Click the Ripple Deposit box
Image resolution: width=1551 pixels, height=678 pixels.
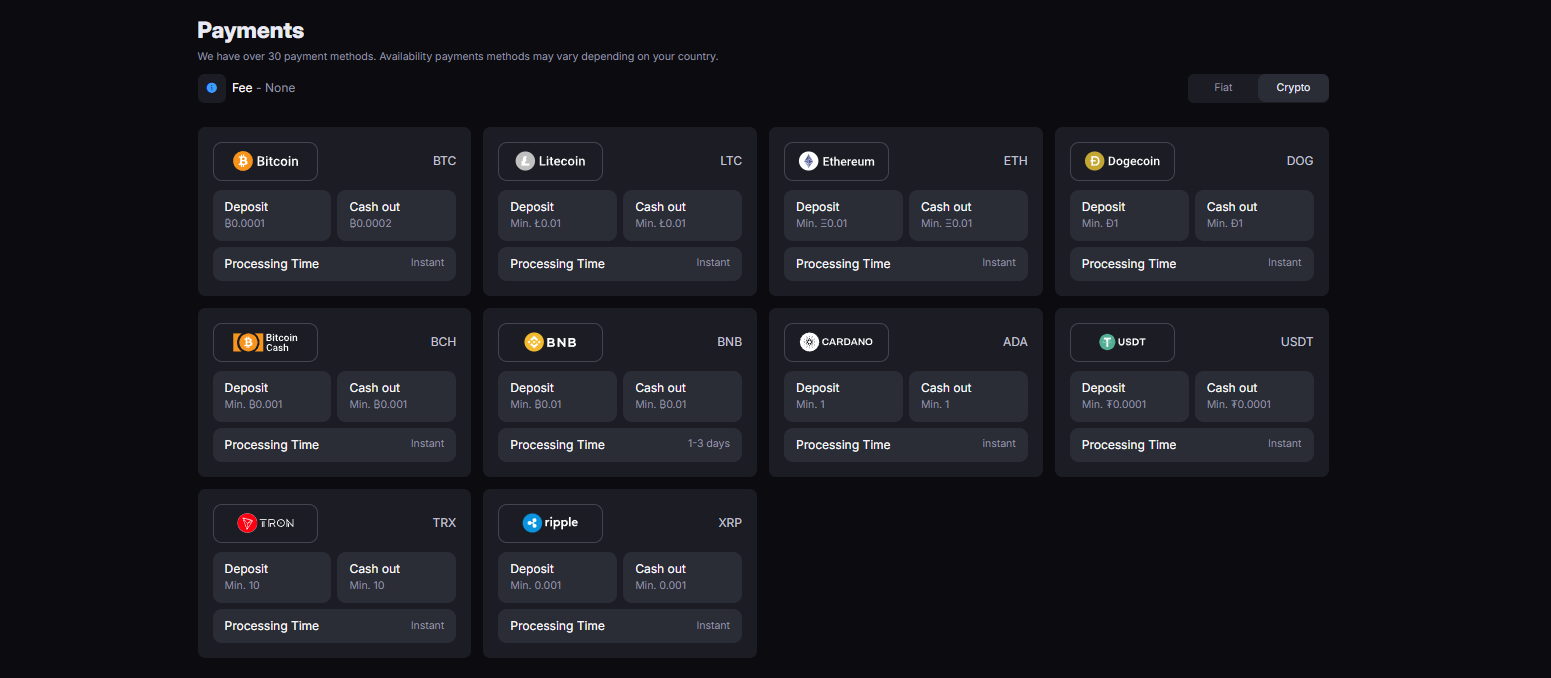557,577
